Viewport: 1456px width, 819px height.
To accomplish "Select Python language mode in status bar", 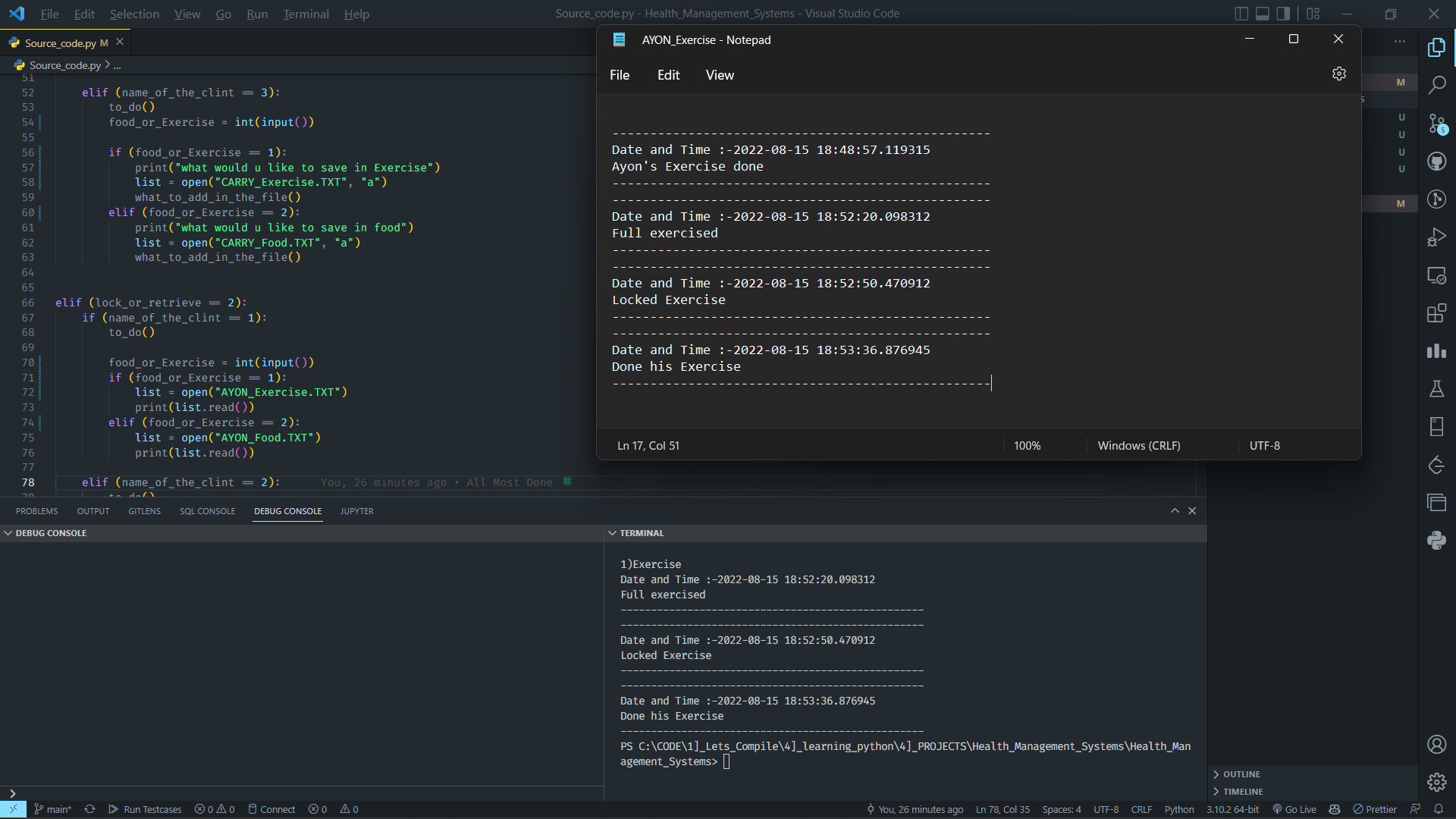I will pyautogui.click(x=1179, y=809).
